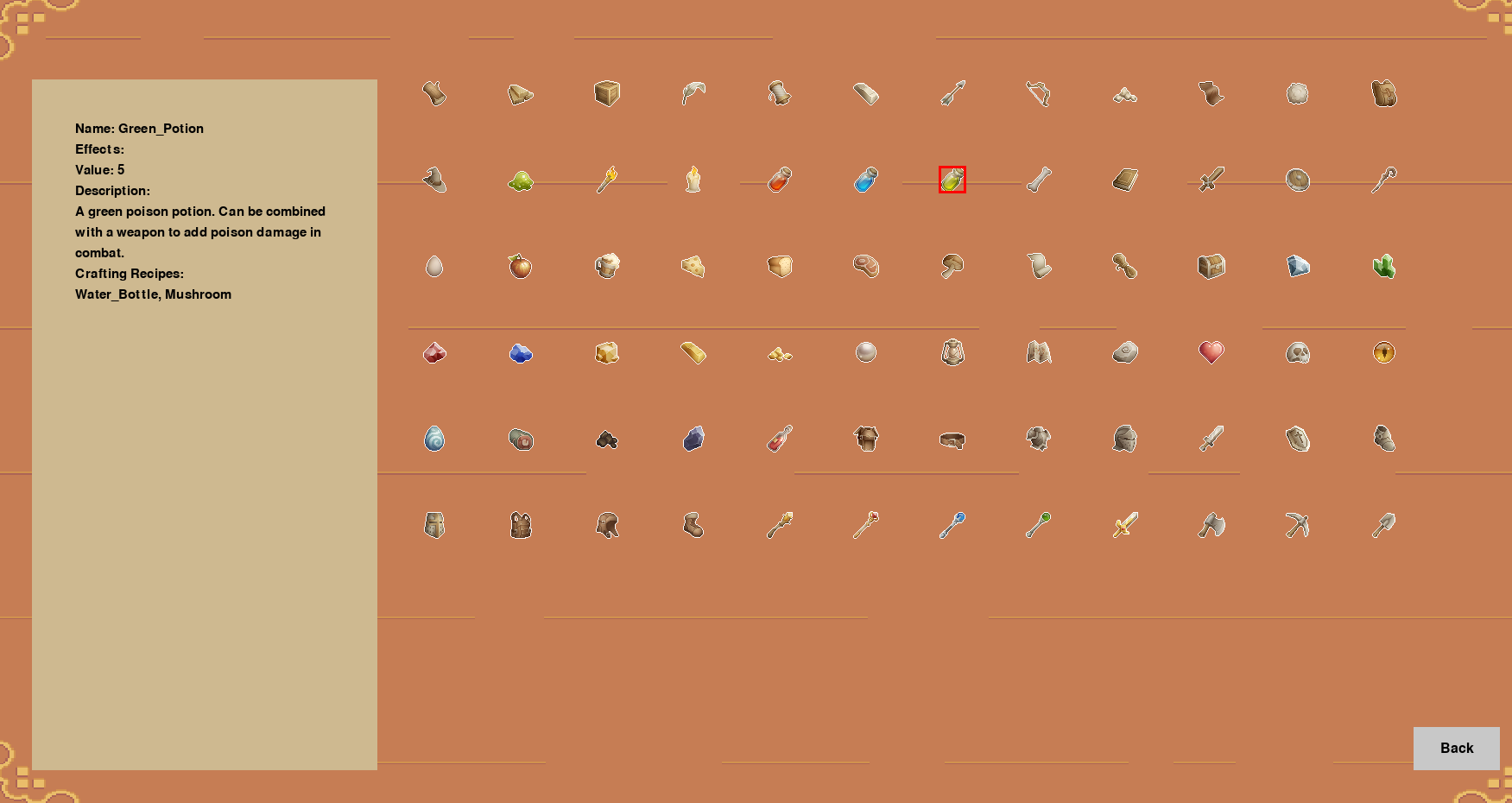Image resolution: width=1512 pixels, height=803 pixels.
Task: Select the green gem staff
Action: (x=1039, y=525)
